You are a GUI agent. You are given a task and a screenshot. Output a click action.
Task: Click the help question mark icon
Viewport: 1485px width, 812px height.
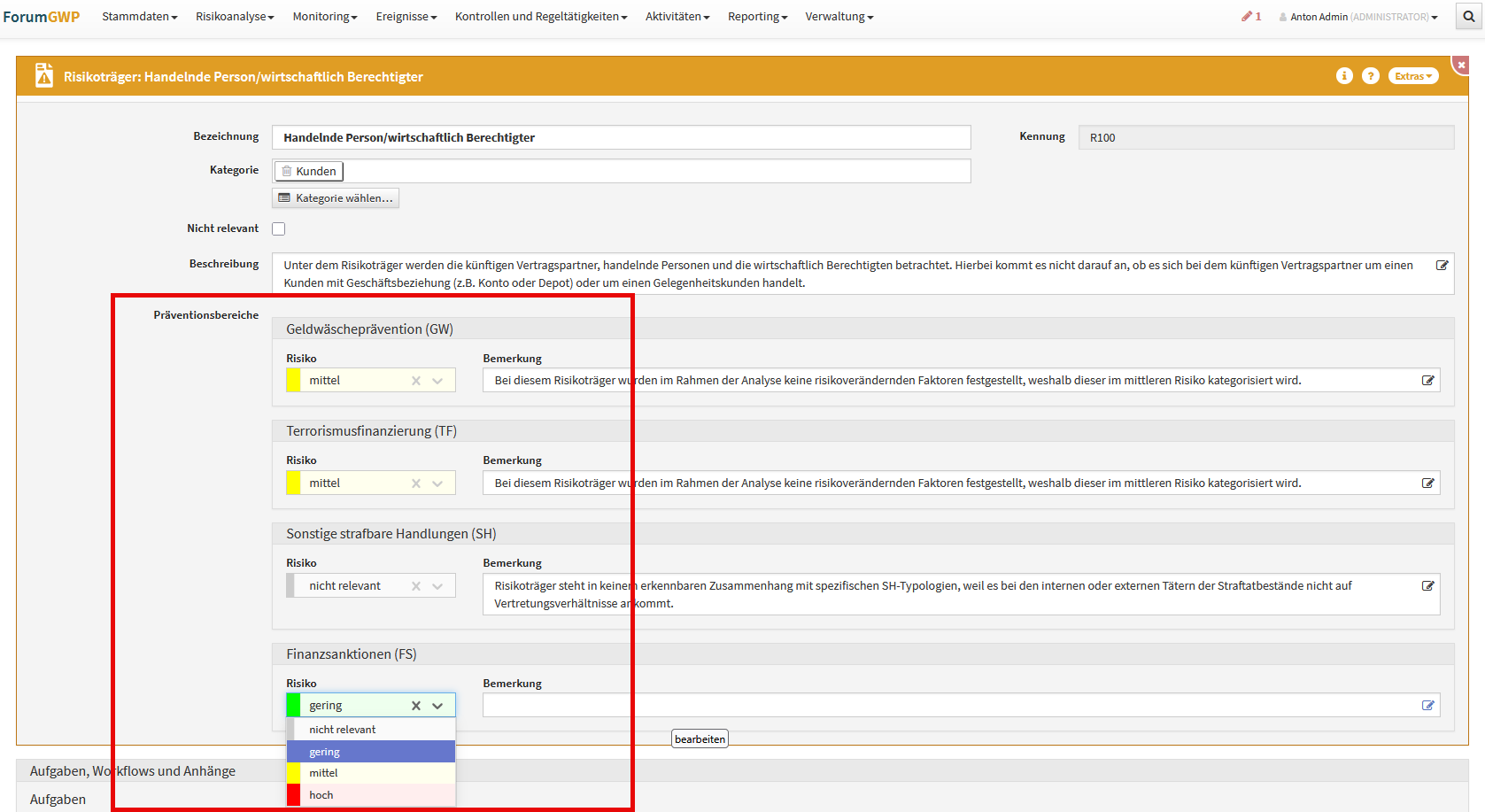1370,76
